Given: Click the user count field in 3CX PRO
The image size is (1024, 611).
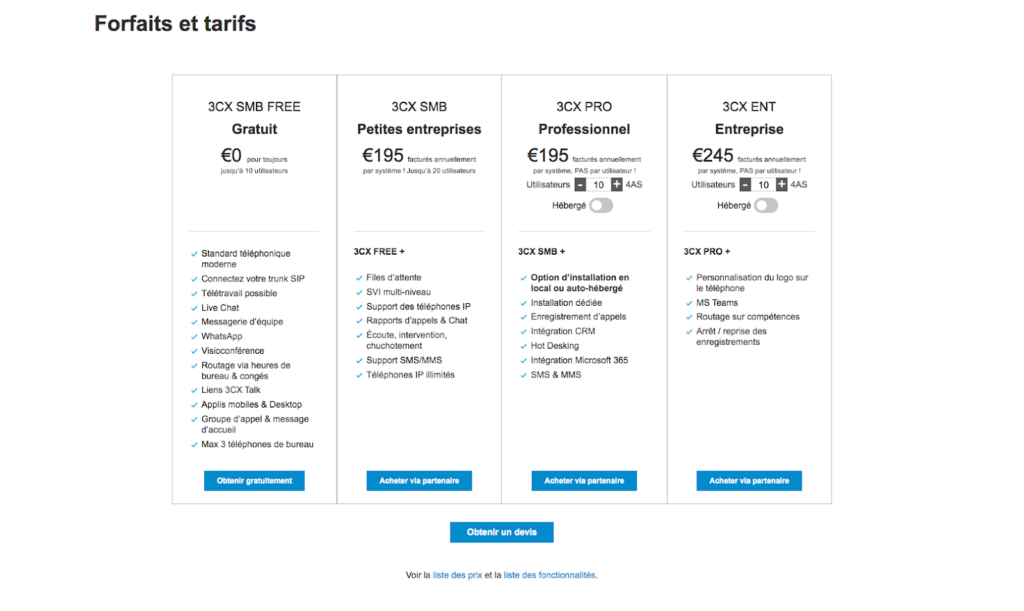Looking at the screenshot, I should click(598, 185).
